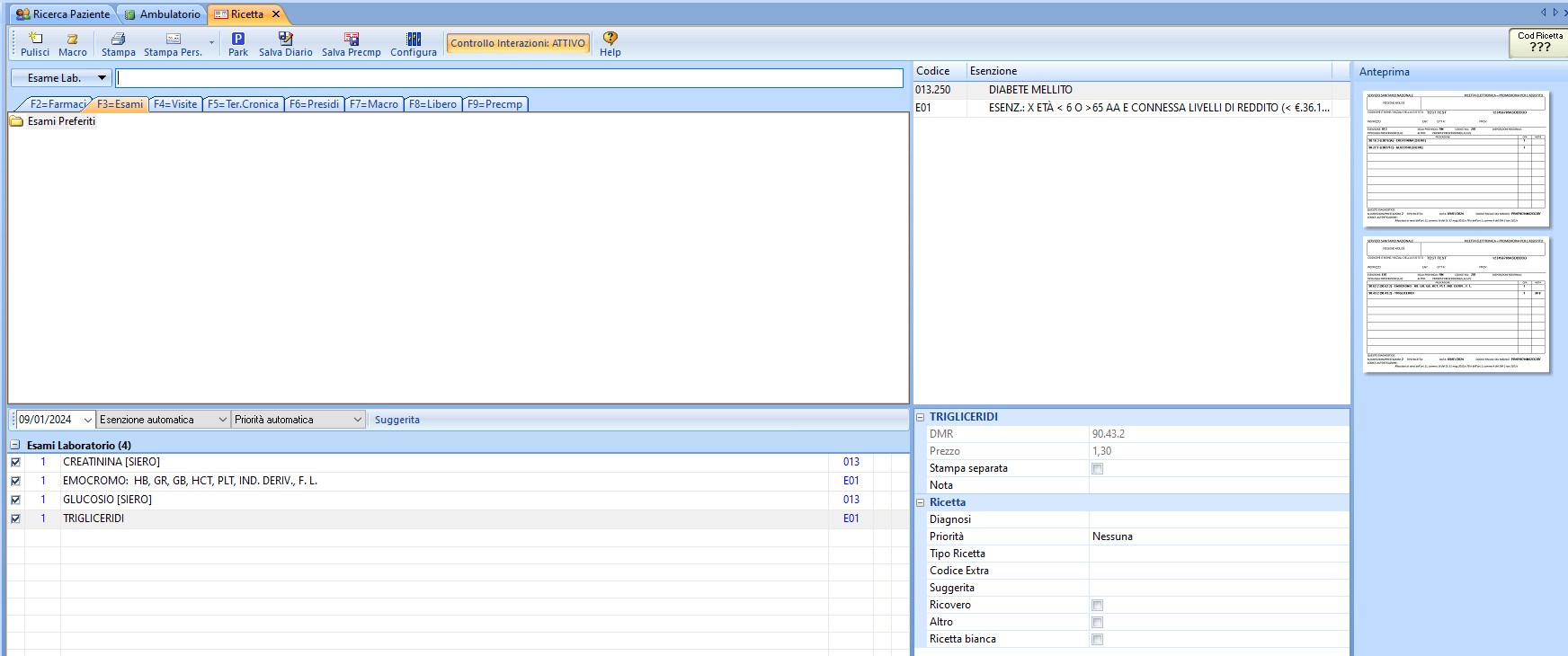Click the Stampa Pers. icon
Viewport: 1568px width, 656px height.
173,44
